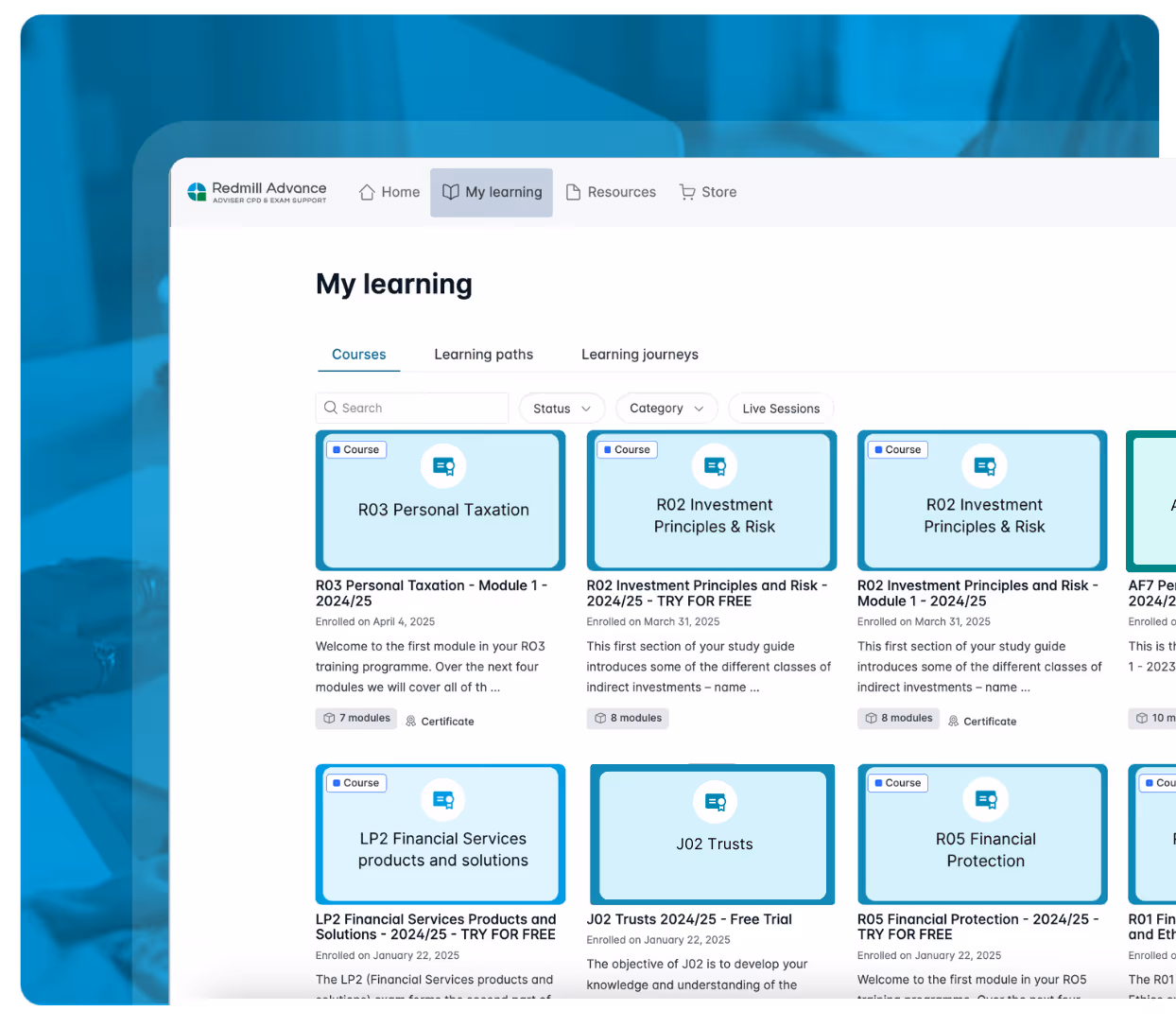Open the Status filter dropdown
This screenshot has height=1028, width=1176.
[562, 408]
